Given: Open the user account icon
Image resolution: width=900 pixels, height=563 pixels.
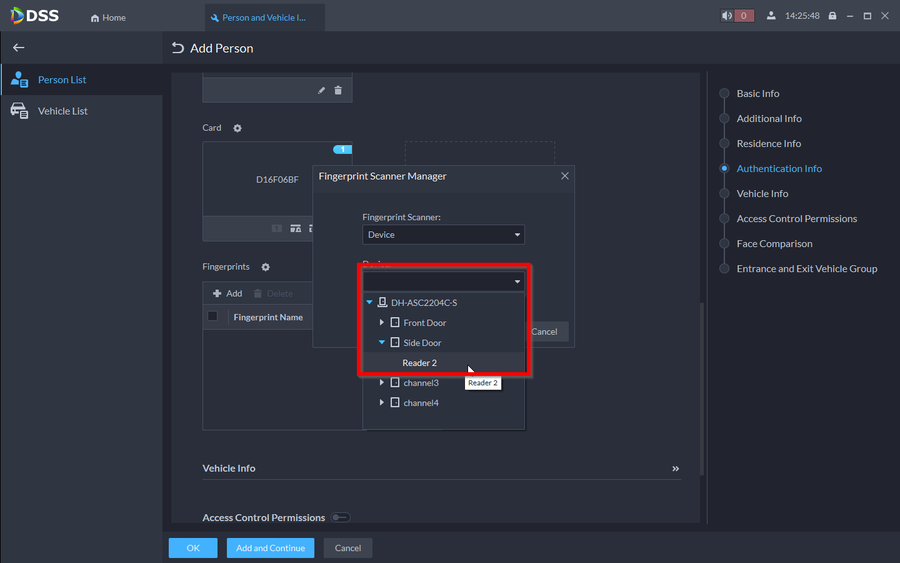Looking at the screenshot, I should pos(771,15).
